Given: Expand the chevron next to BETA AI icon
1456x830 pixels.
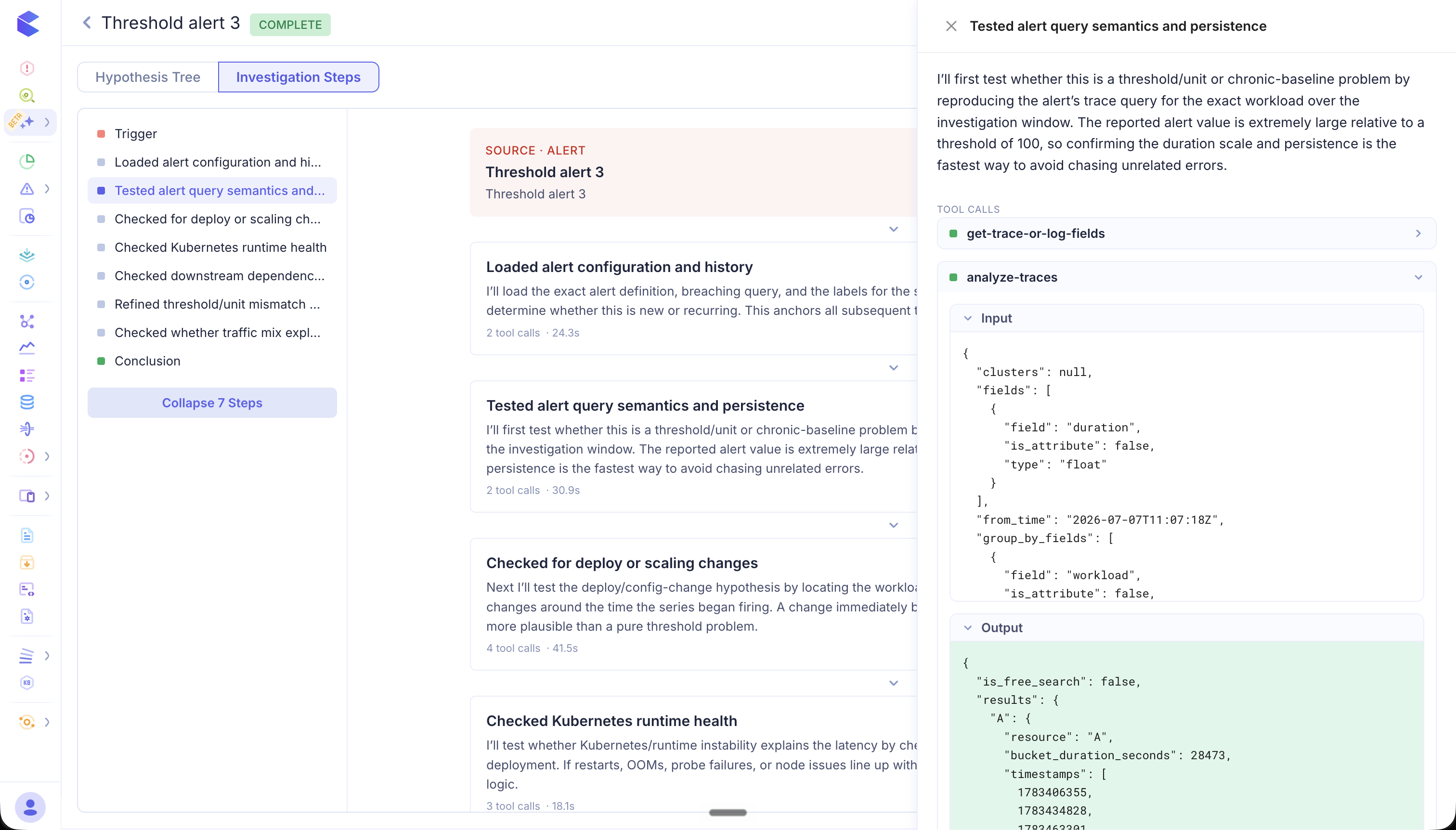Looking at the screenshot, I should point(47,122).
